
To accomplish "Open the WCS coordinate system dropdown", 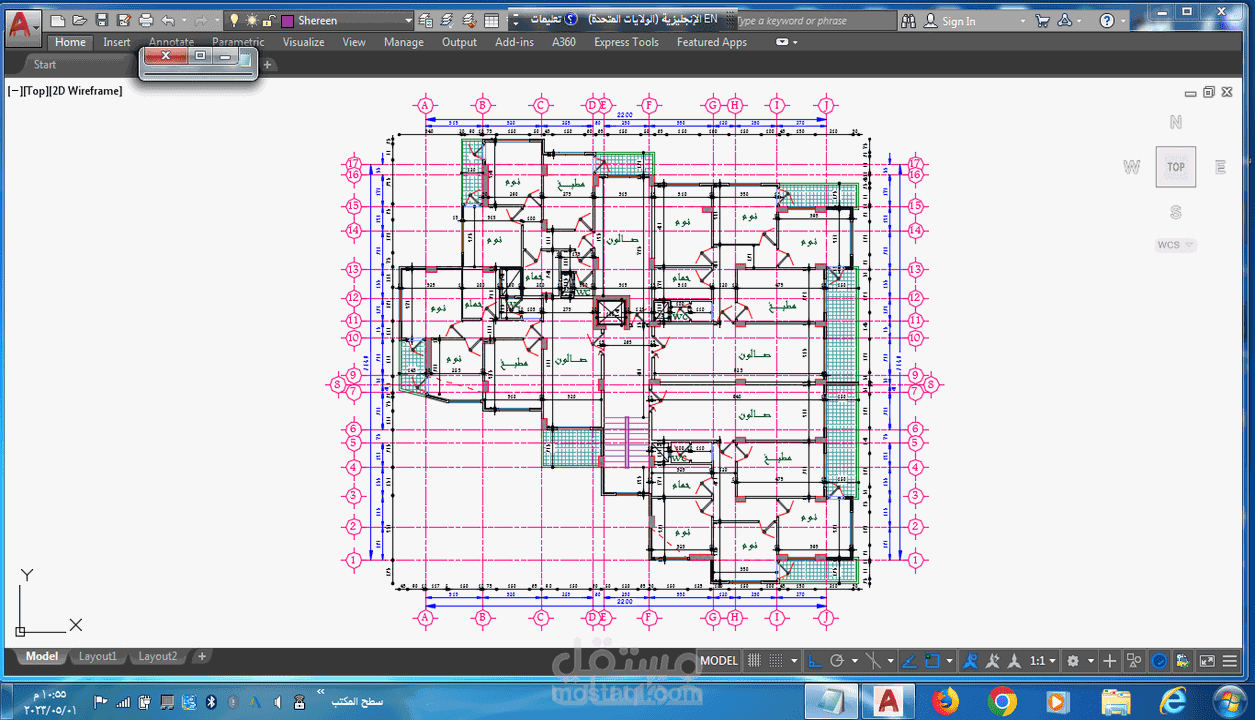I will click(1176, 245).
